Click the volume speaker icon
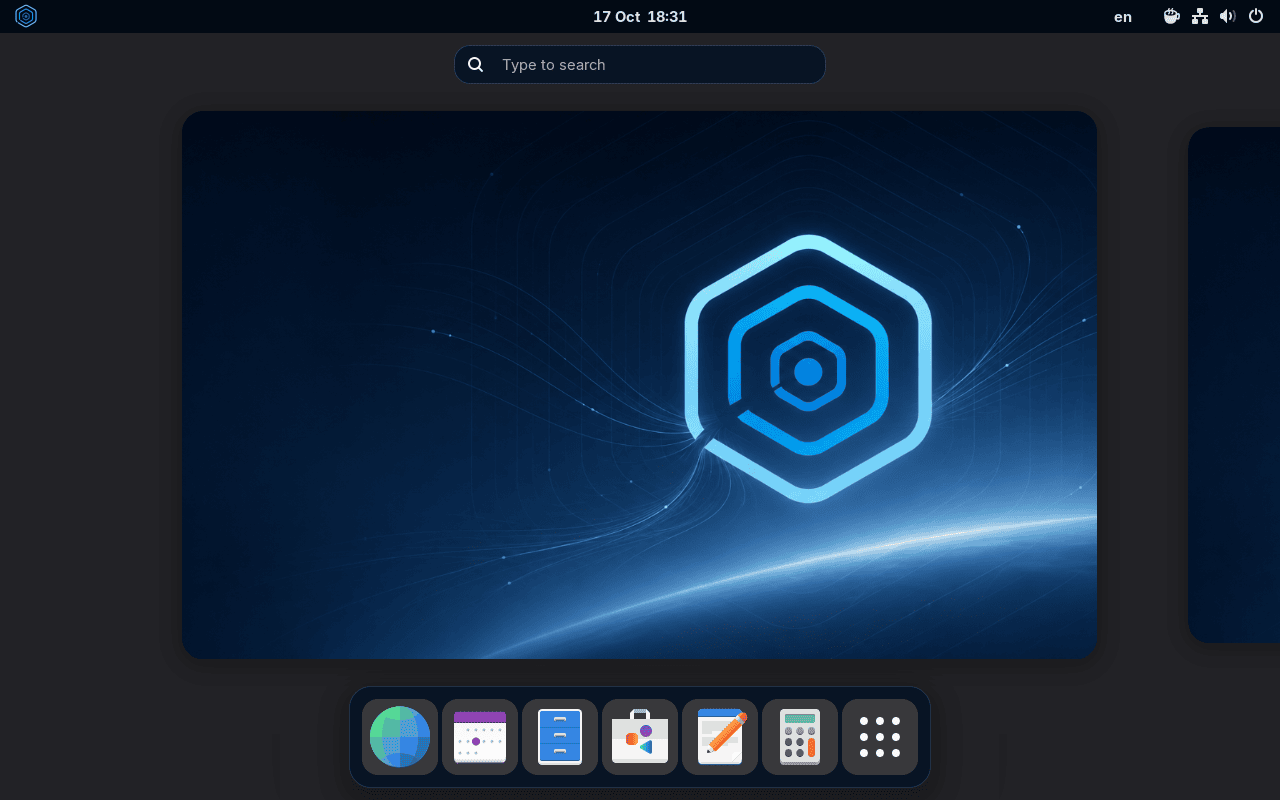1280x800 pixels. point(1228,16)
